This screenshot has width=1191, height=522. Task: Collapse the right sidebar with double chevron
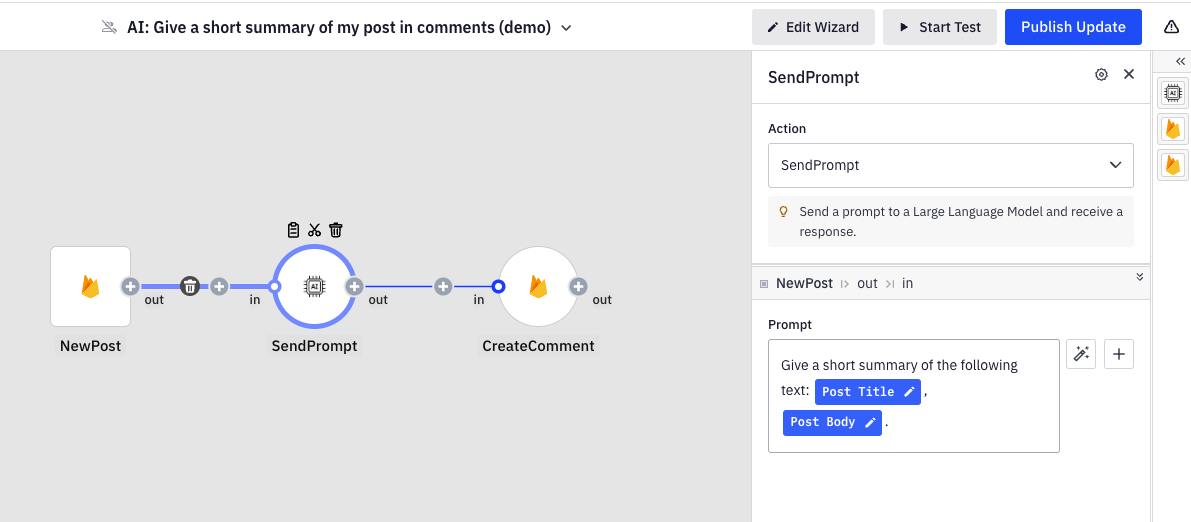pos(1180,61)
